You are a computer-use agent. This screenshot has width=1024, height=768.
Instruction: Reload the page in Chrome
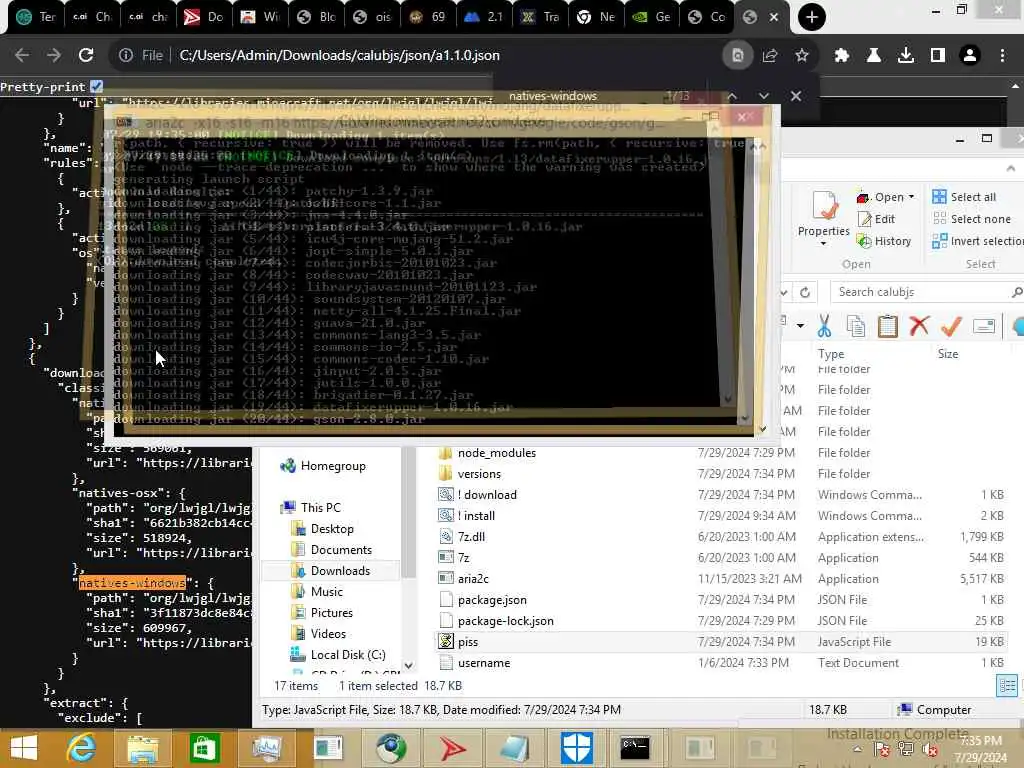coord(86,56)
